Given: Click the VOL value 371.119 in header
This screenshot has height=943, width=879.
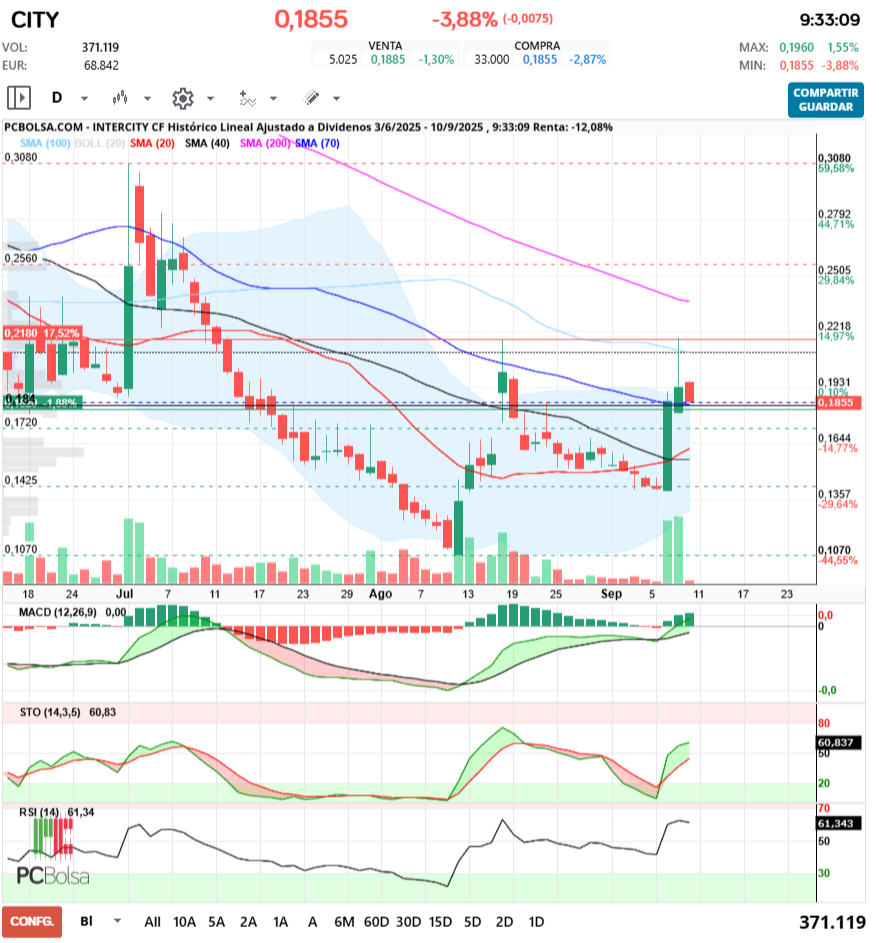Looking at the screenshot, I should pyautogui.click(x=100, y=48).
